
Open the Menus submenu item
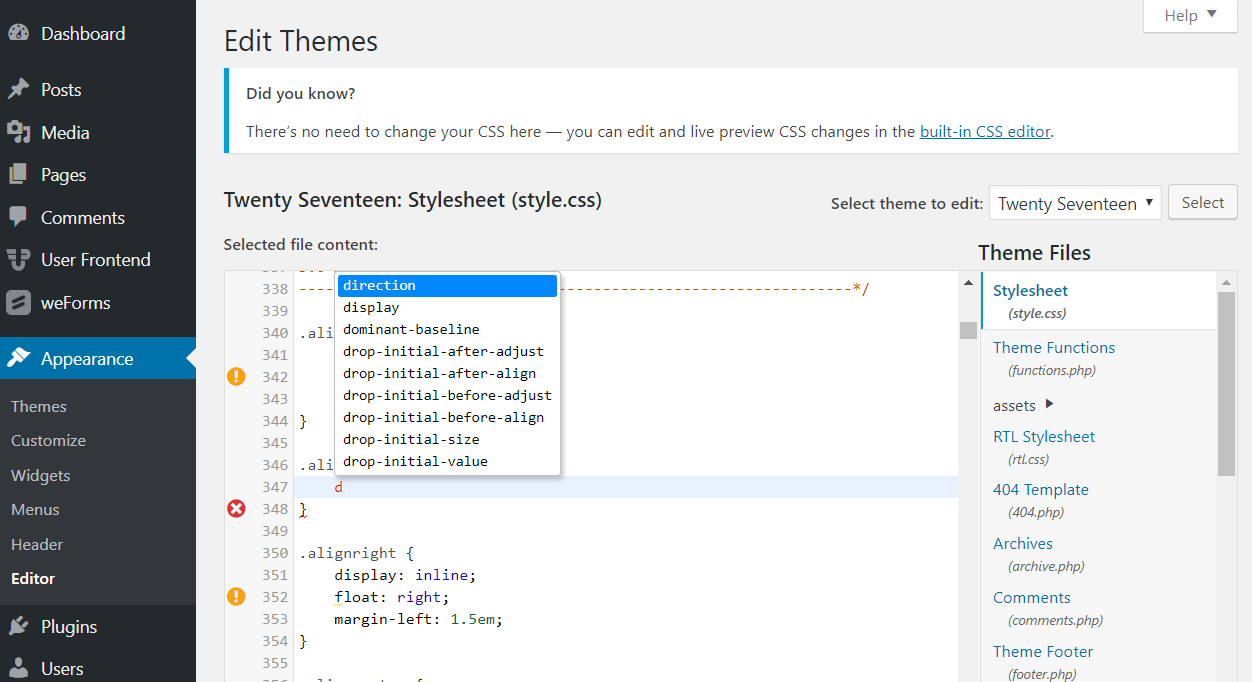click(x=35, y=509)
